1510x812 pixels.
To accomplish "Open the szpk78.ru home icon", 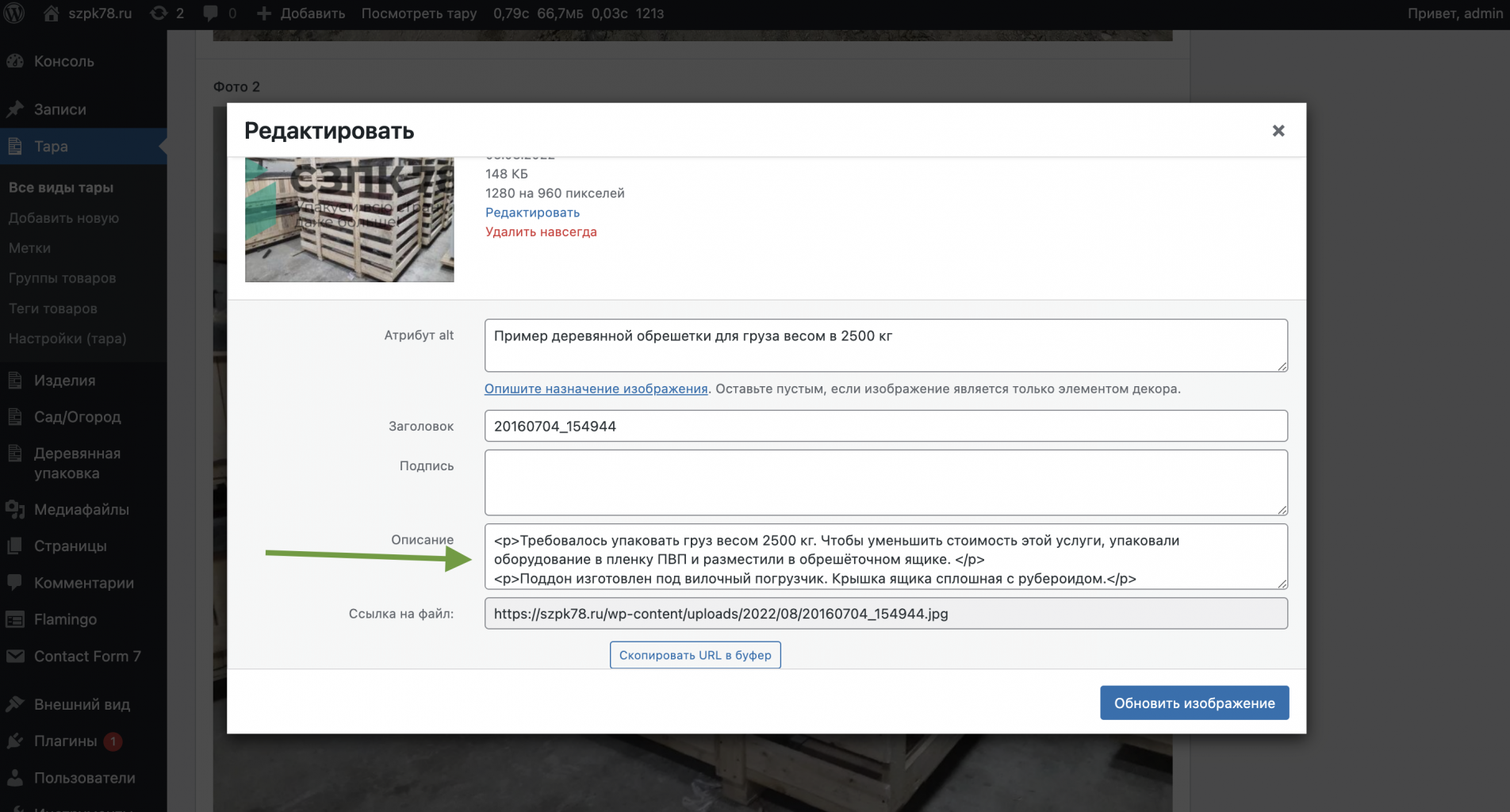I will point(52,13).
